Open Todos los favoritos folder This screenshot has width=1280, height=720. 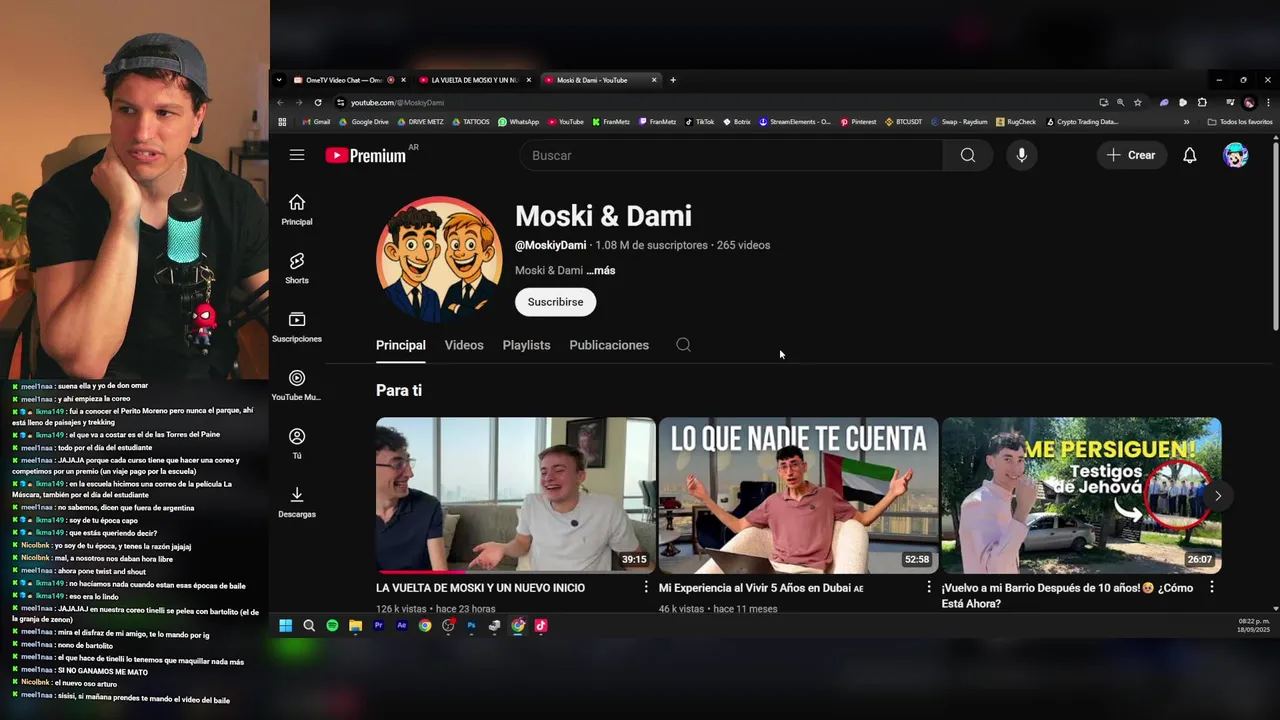point(1240,122)
